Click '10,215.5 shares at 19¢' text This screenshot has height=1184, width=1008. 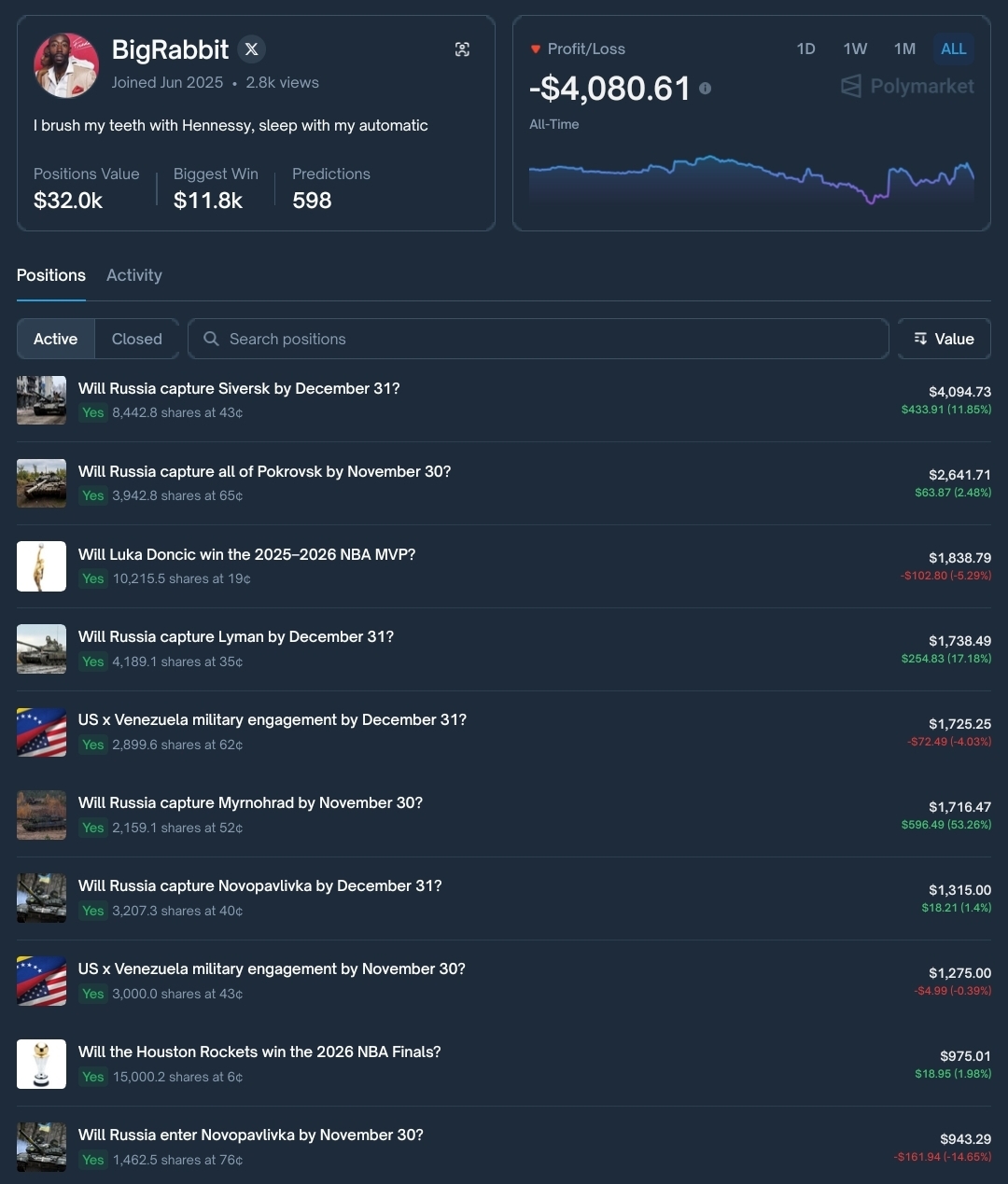pyautogui.click(x=181, y=578)
